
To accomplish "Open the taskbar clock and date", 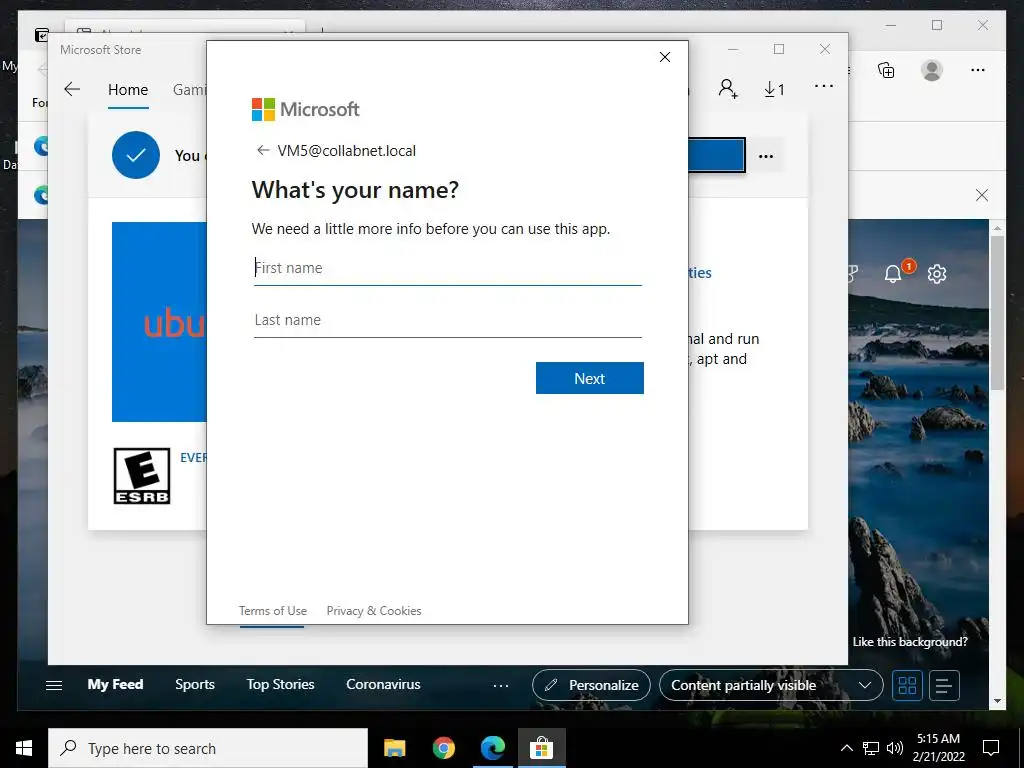I will tap(938, 748).
